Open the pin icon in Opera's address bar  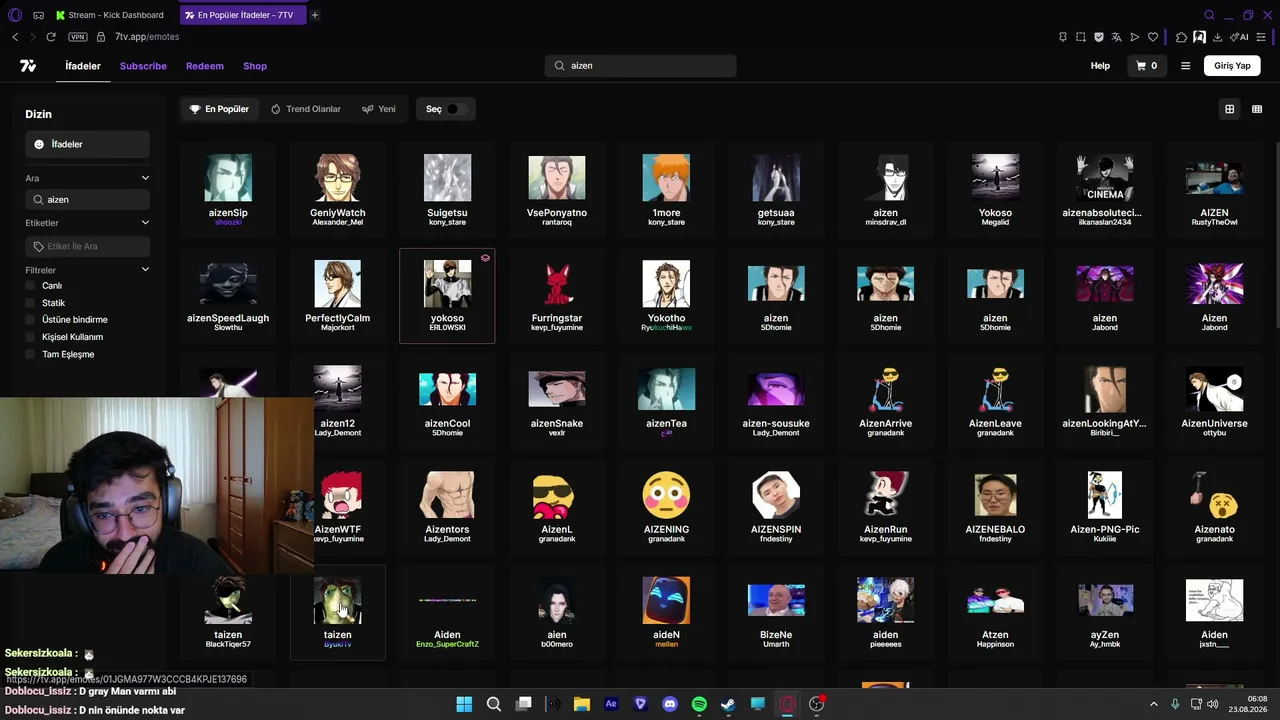[1063, 37]
